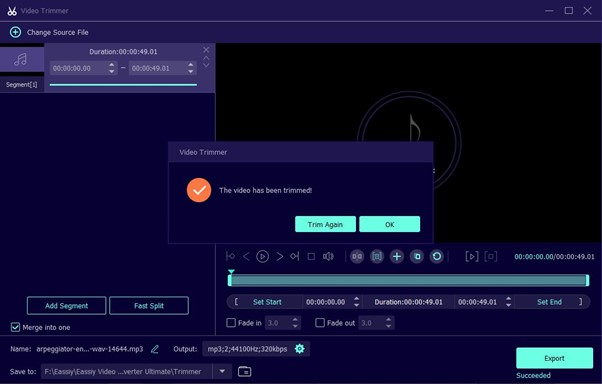The width and height of the screenshot is (602, 384).
Task: Click the output format text mp3;2;44100Hz;320kbps
Action: [x=247, y=349]
